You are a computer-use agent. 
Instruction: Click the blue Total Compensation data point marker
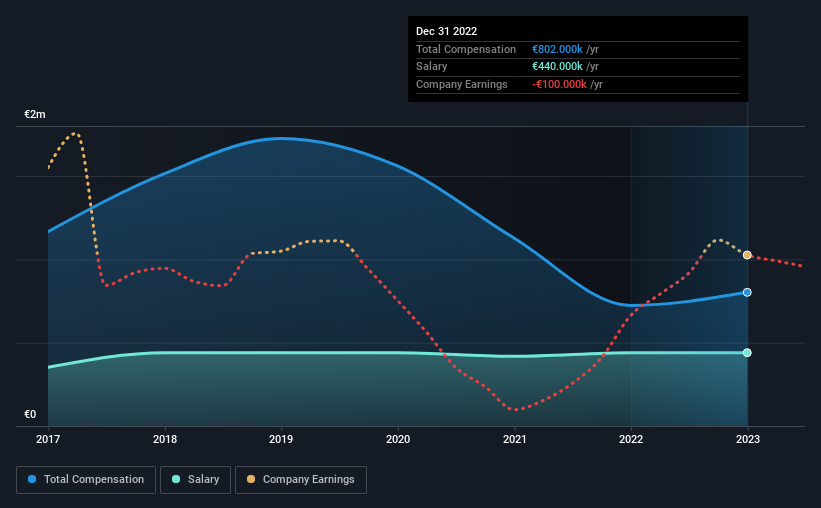pyautogui.click(x=747, y=292)
